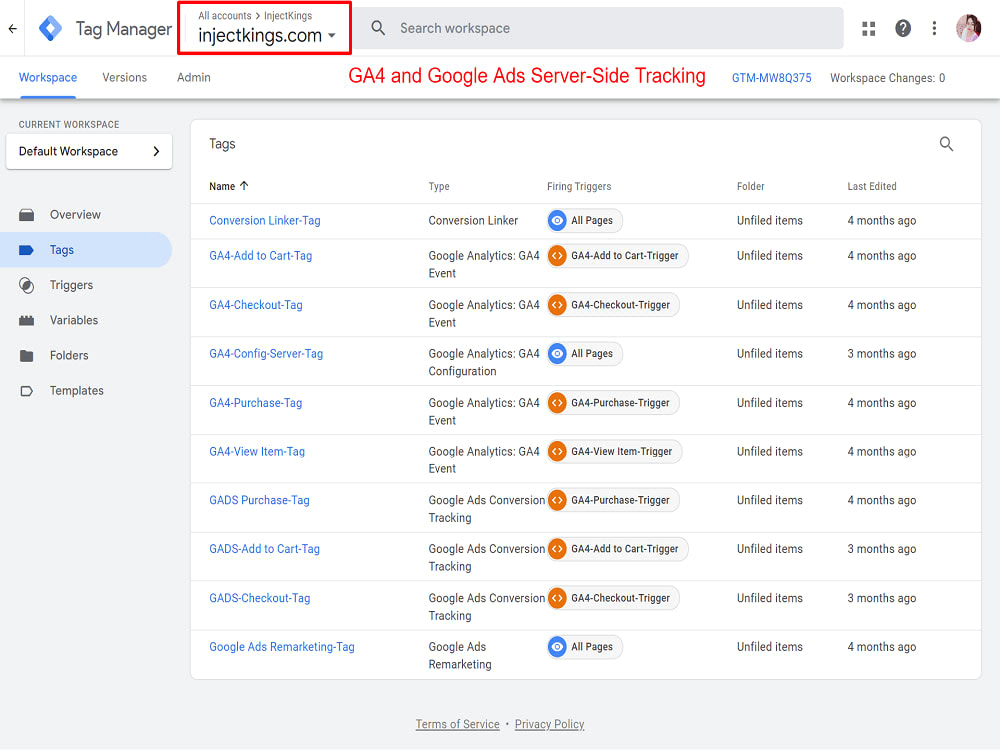Screen dimensions: 1000x750
Task: Click All Pages trigger for GA4-Config-Server-Tag
Action: click(584, 354)
